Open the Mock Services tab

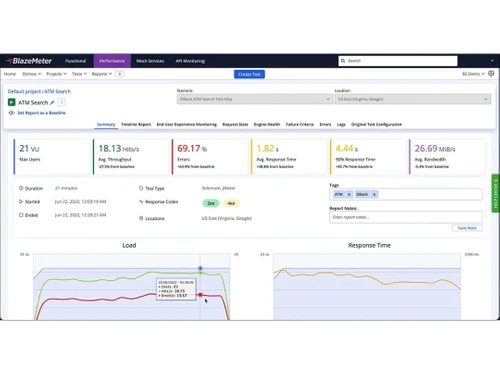pyautogui.click(x=150, y=61)
